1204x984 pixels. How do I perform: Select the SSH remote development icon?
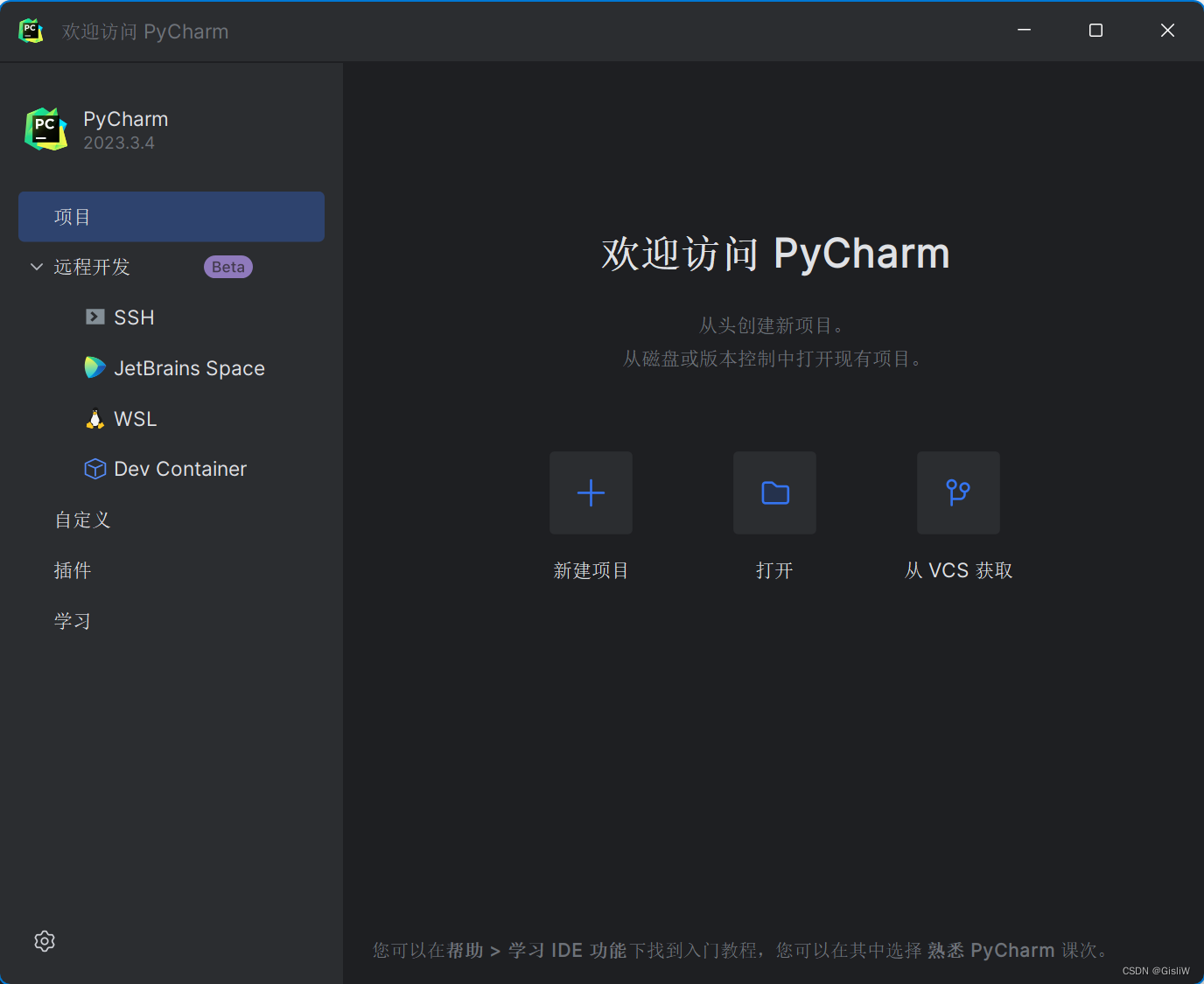tap(94, 317)
